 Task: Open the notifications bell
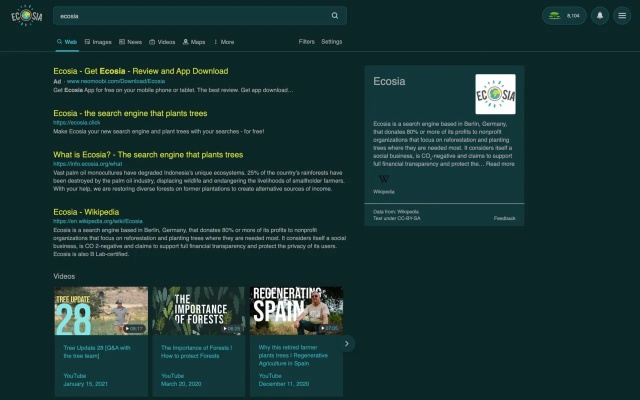pyautogui.click(x=600, y=16)
